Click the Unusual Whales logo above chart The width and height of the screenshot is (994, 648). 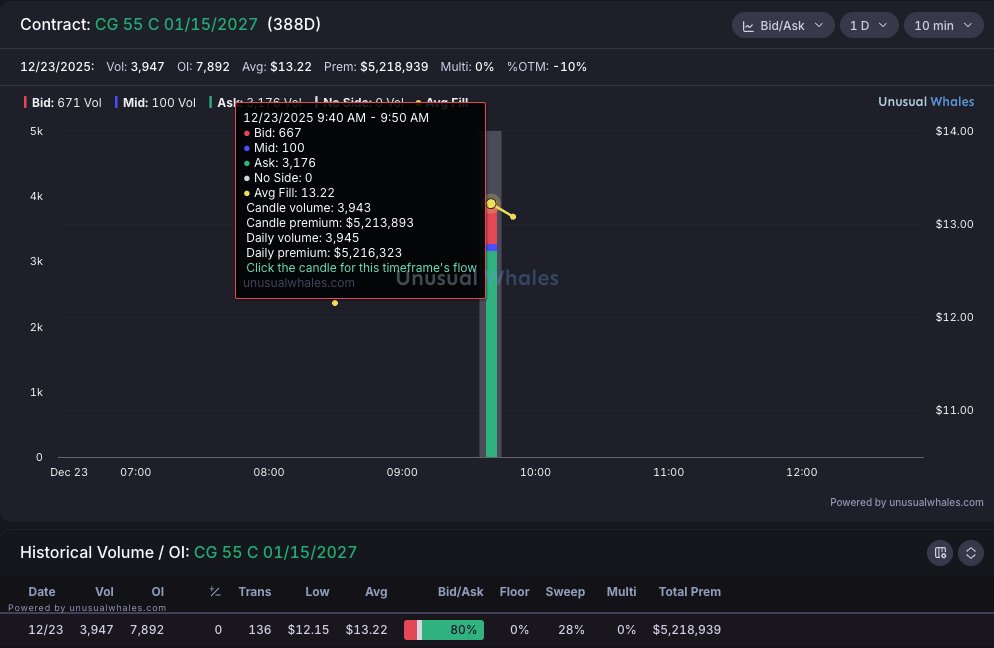click(x=926, y=101)
